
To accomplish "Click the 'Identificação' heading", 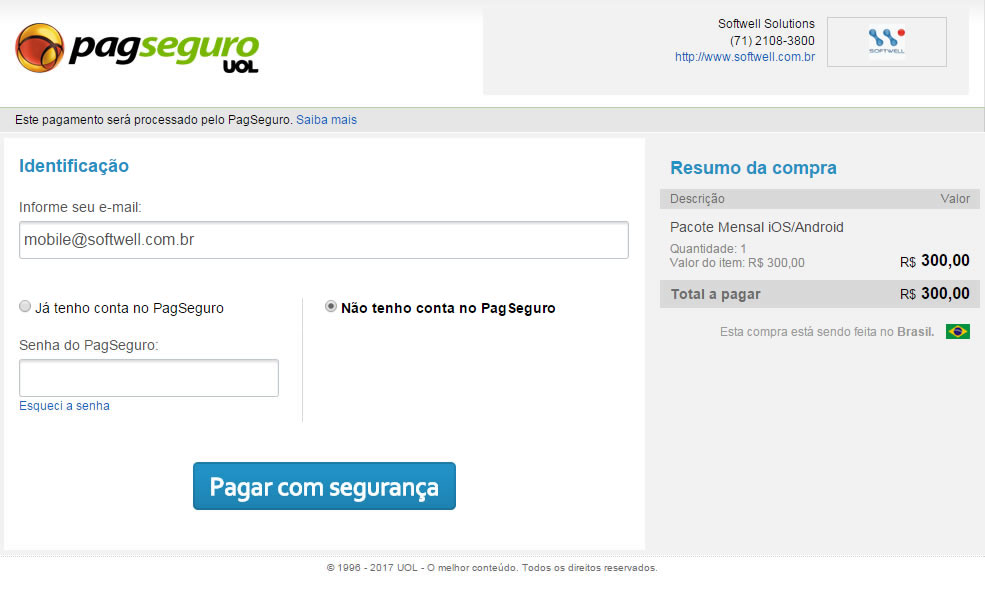I will pos(73,166).
